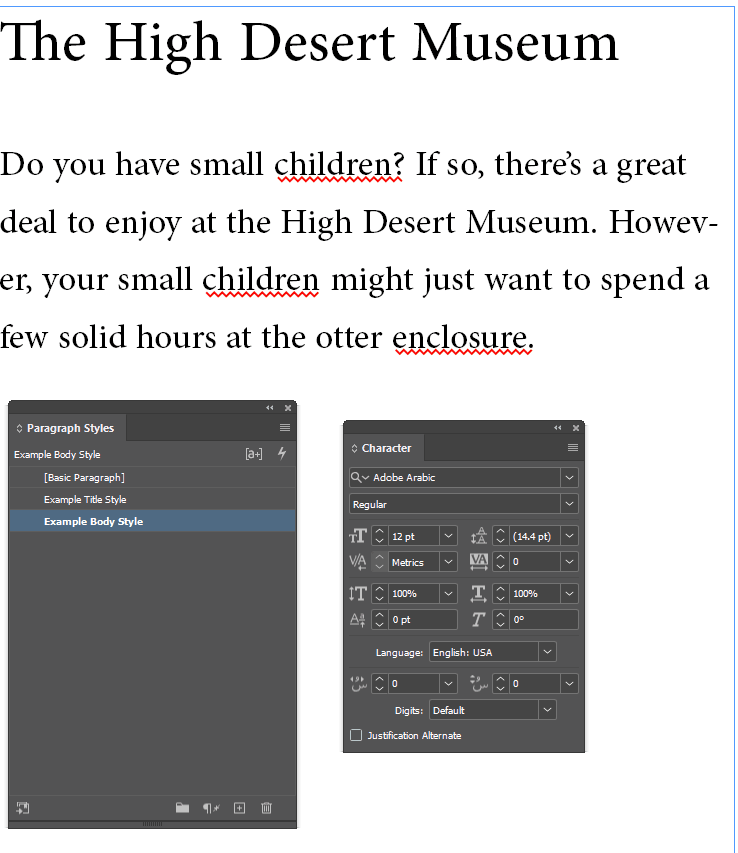Click the load styles icon at panel bottom-left
738x853 pixels.
pyautogui.click(x=22, y=808)
